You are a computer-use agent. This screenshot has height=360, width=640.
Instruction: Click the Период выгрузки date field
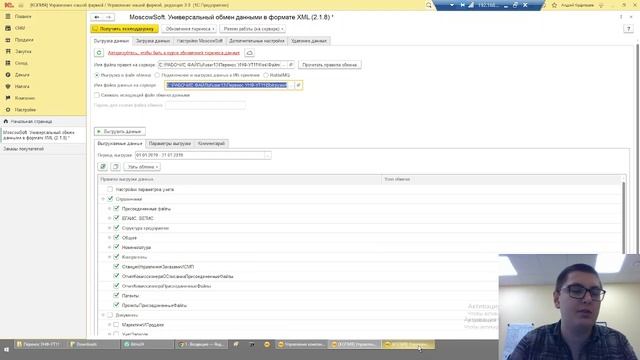(x=200, y=156)
